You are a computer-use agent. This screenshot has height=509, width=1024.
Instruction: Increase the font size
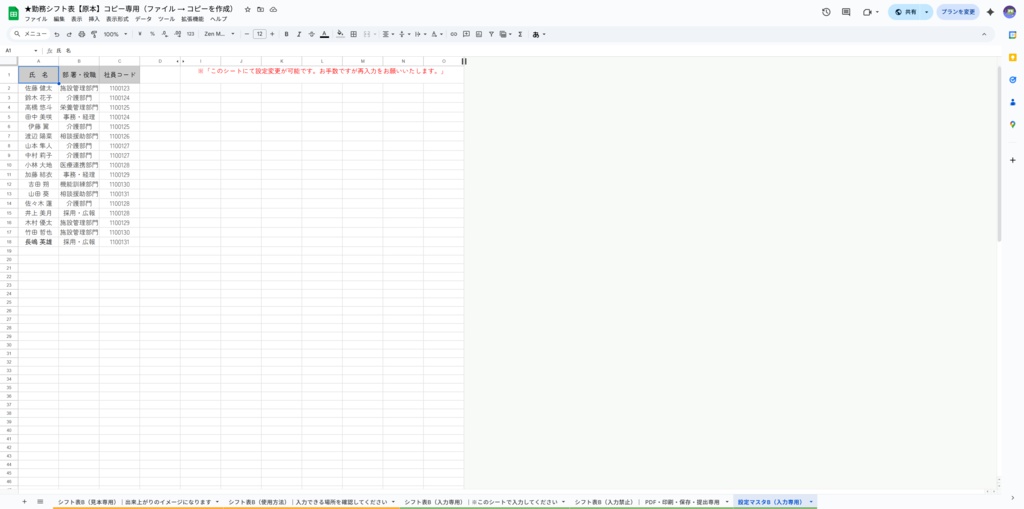point(272,34)
